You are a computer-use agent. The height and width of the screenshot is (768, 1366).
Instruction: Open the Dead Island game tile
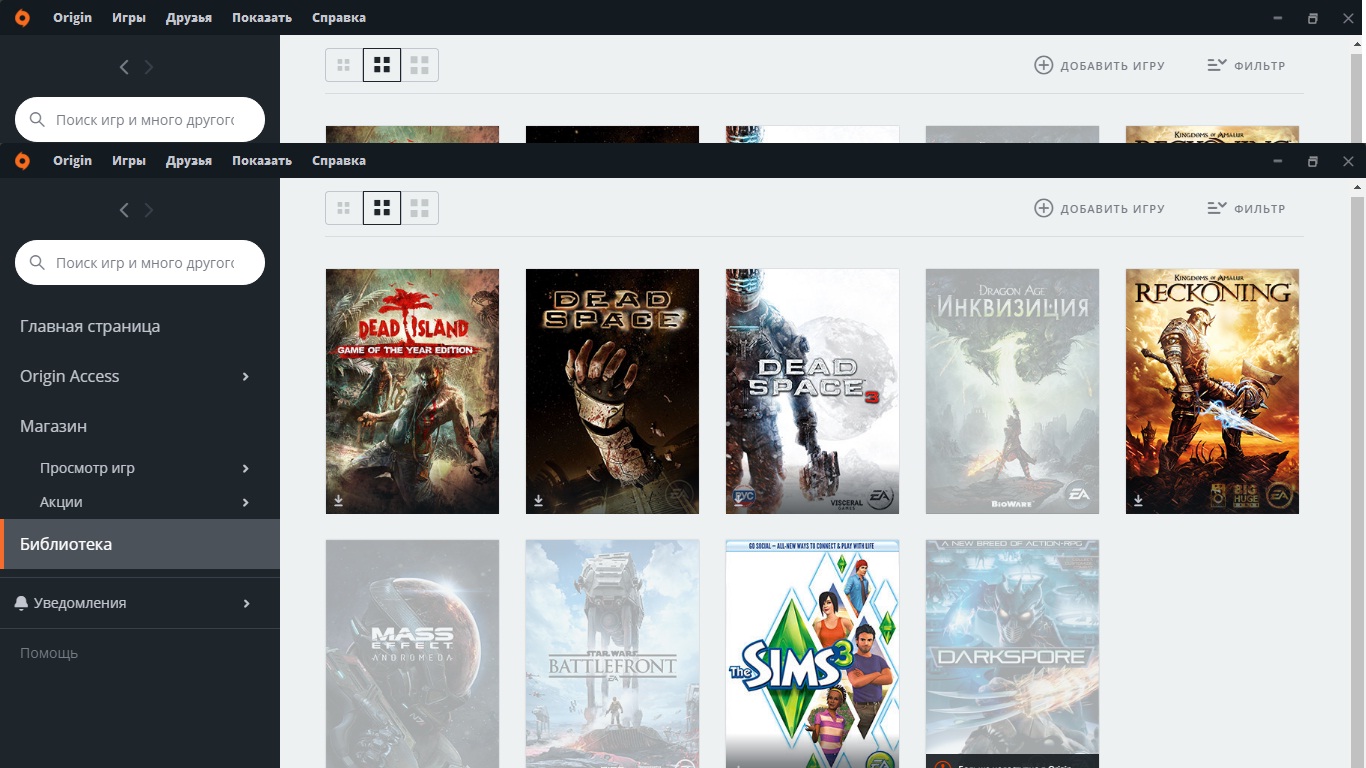(x=412, y=391)
